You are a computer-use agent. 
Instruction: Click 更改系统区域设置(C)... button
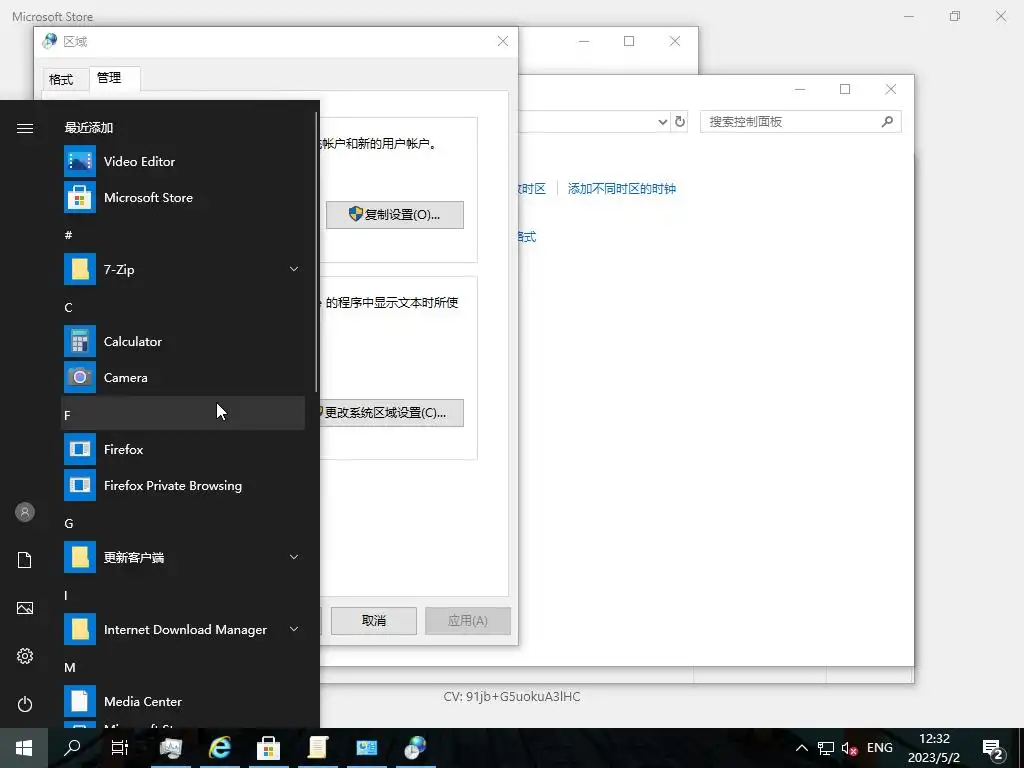392,413
